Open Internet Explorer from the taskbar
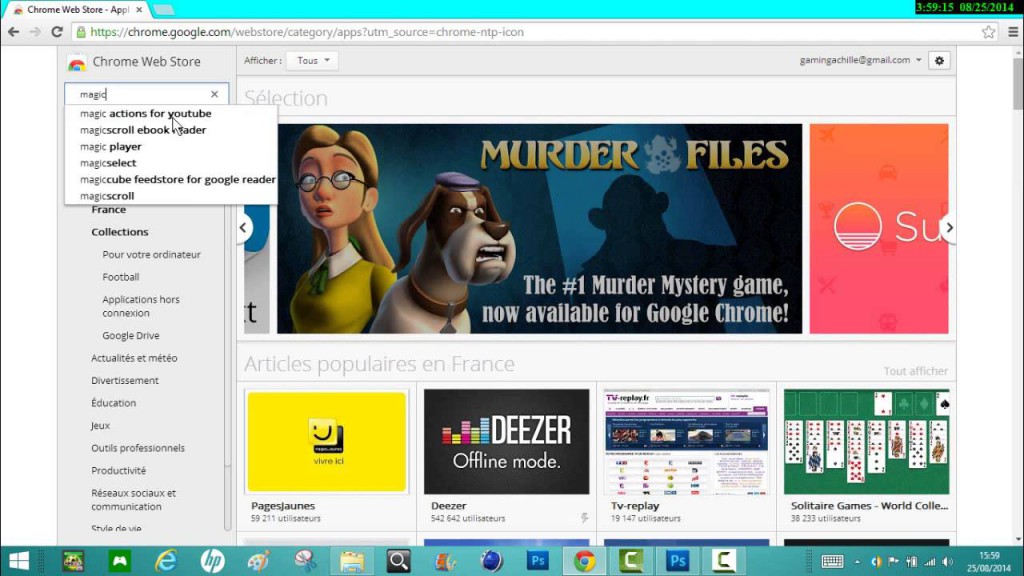The image size is (1024, 576). click(x=165, y=560)
